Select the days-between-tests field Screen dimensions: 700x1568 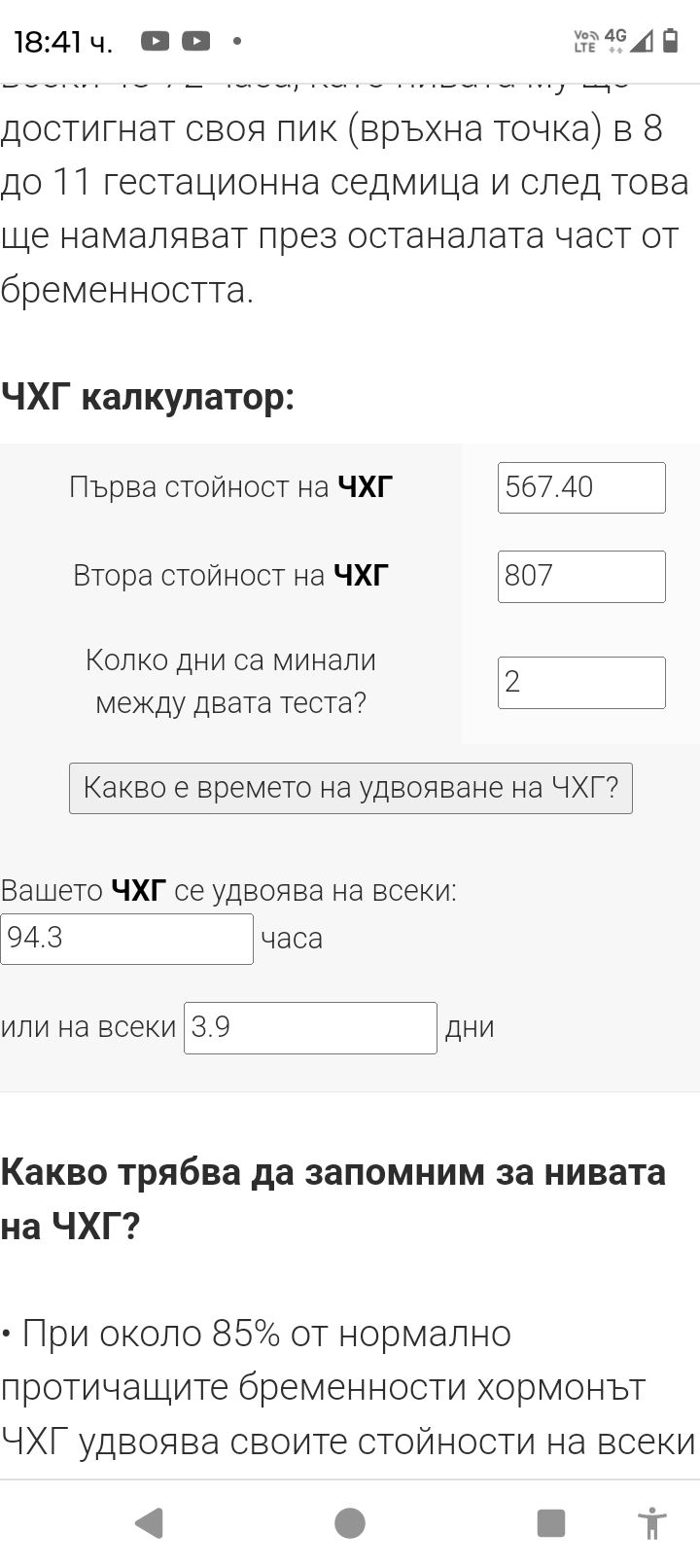[x=581, y=682]
